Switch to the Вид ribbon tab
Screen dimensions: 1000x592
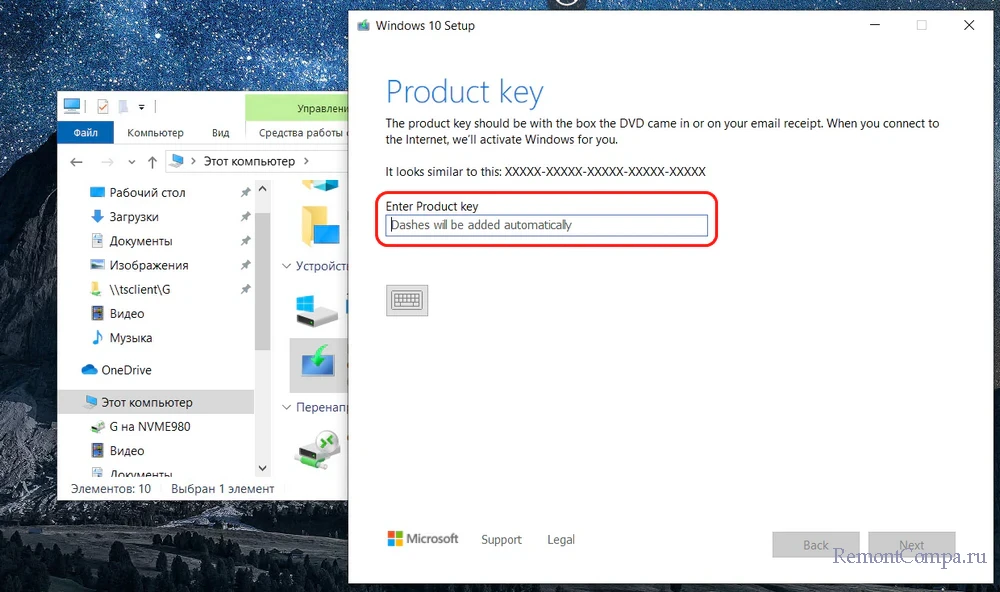(221, 133)
